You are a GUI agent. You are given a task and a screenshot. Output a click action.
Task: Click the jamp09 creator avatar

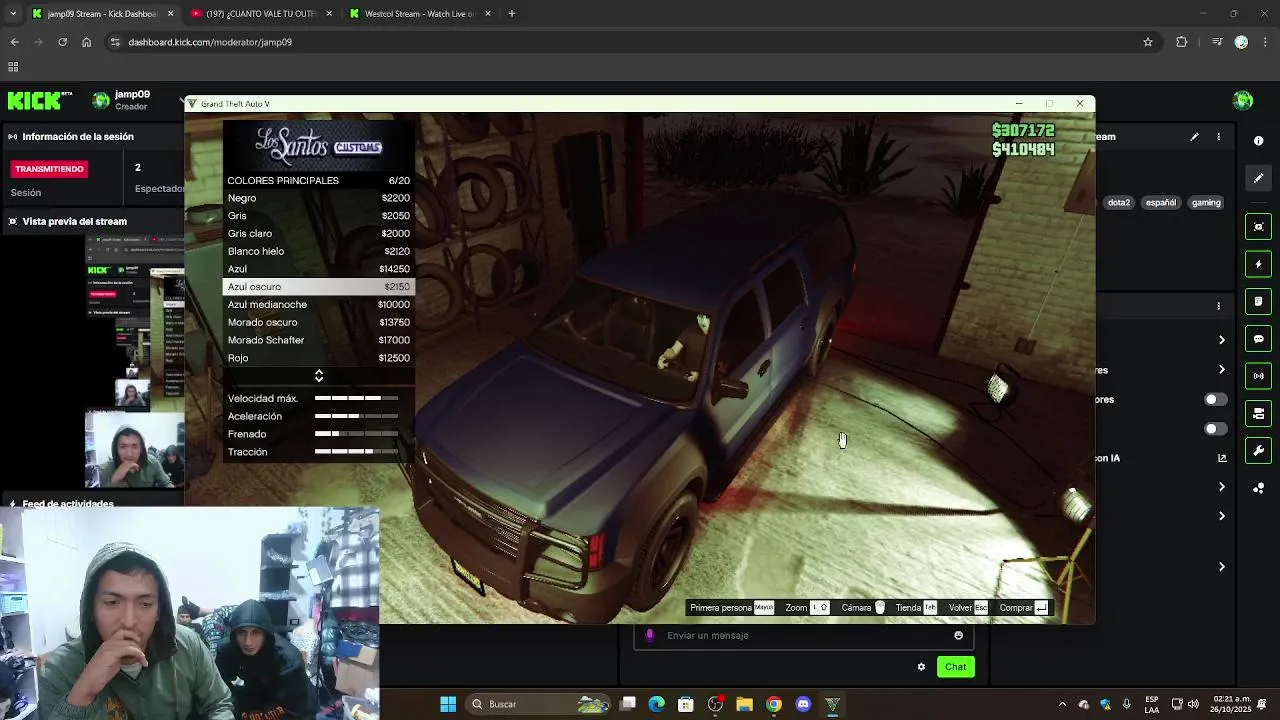pyautogui.click(x=101, y=100)
